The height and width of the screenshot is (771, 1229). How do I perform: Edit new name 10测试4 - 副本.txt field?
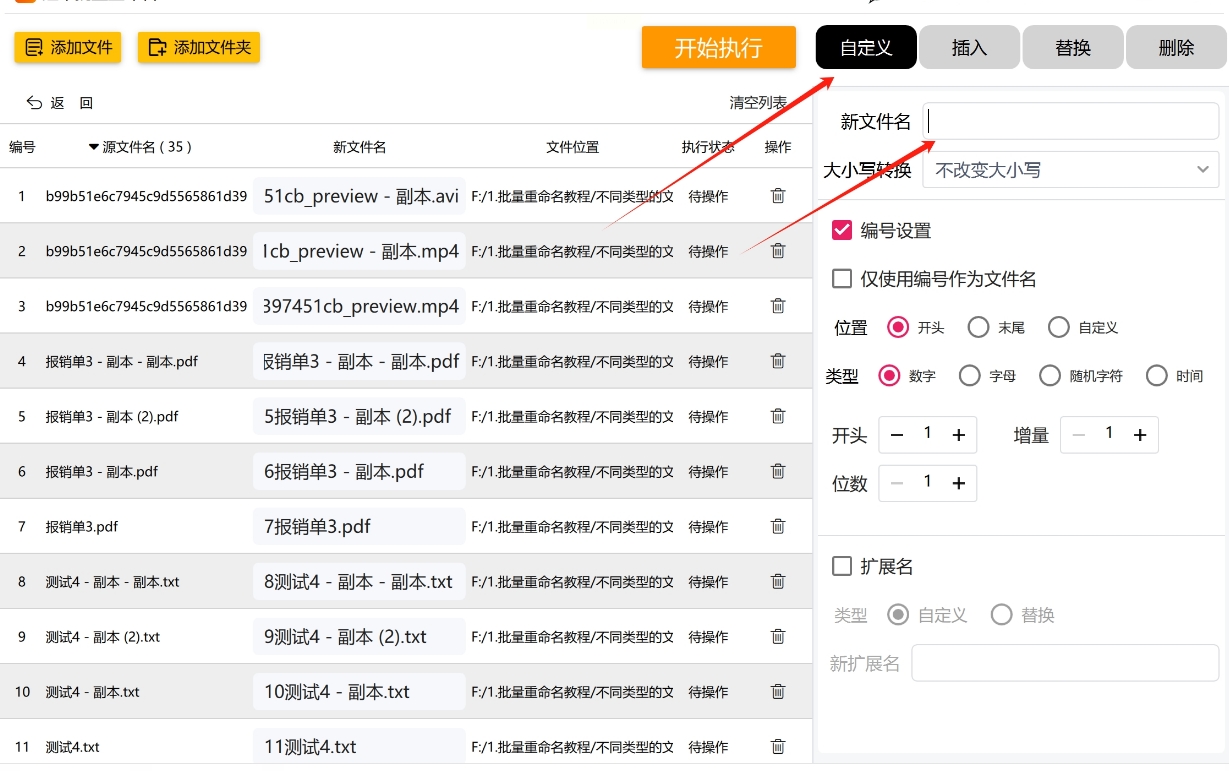pos(359,691)
